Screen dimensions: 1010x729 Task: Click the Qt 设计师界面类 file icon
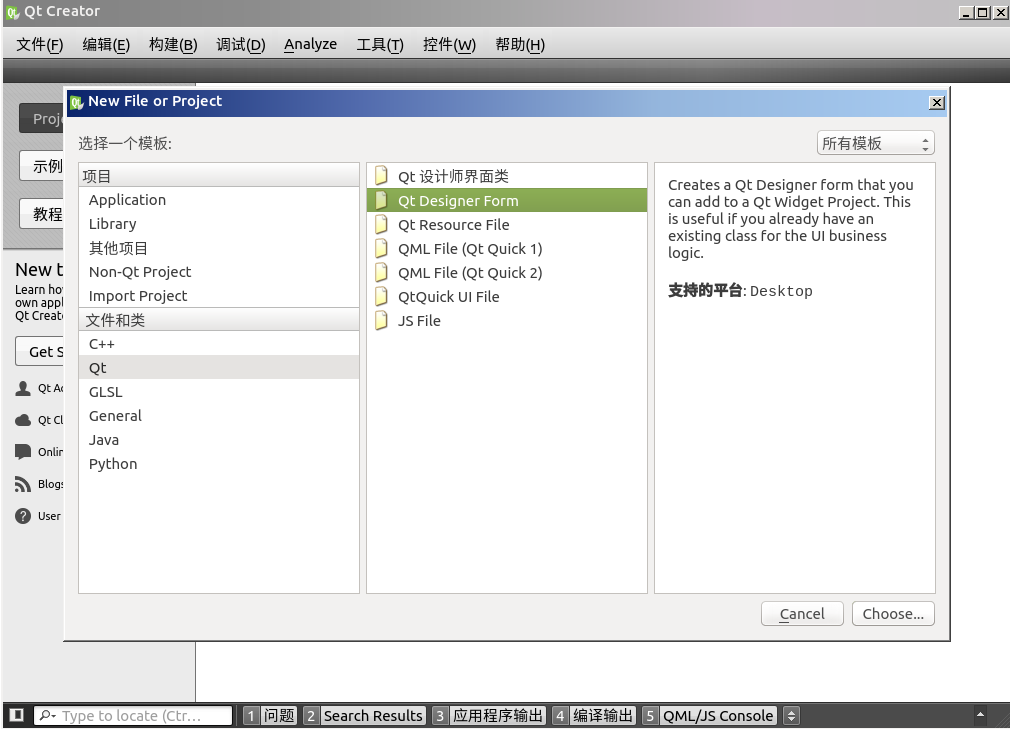tap(381, 176)
